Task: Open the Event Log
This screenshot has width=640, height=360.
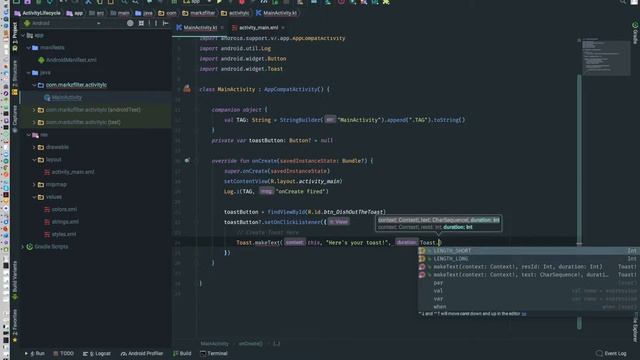Action: 611,353
